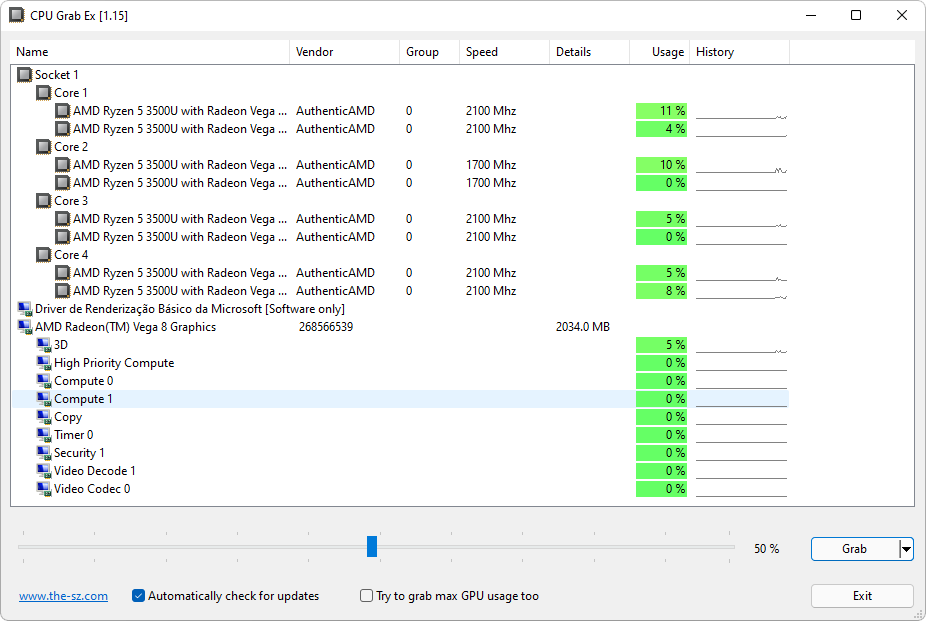
Task: Open the Grab button dropdown arrow
Action: click(x=907, y=549)
